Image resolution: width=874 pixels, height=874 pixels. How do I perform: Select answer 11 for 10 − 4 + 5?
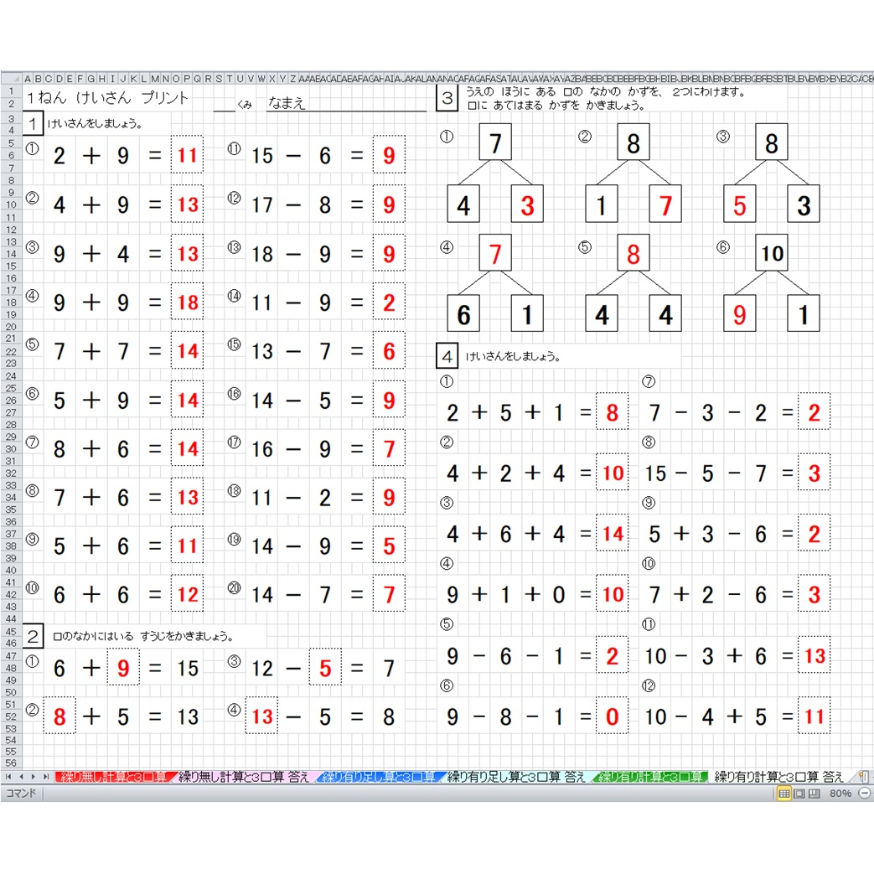[814, 716]
